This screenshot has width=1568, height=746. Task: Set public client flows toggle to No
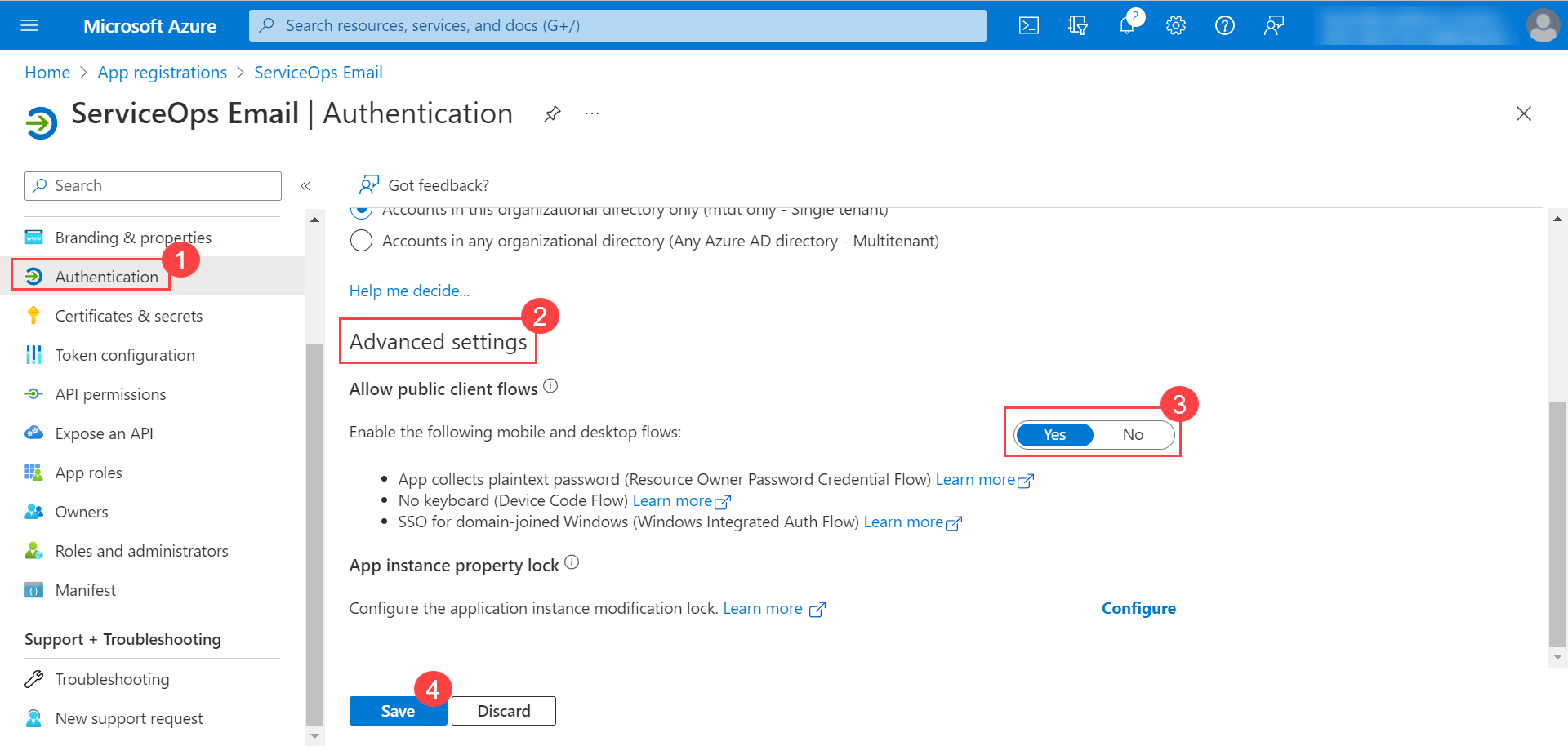tap(1133, 435)
